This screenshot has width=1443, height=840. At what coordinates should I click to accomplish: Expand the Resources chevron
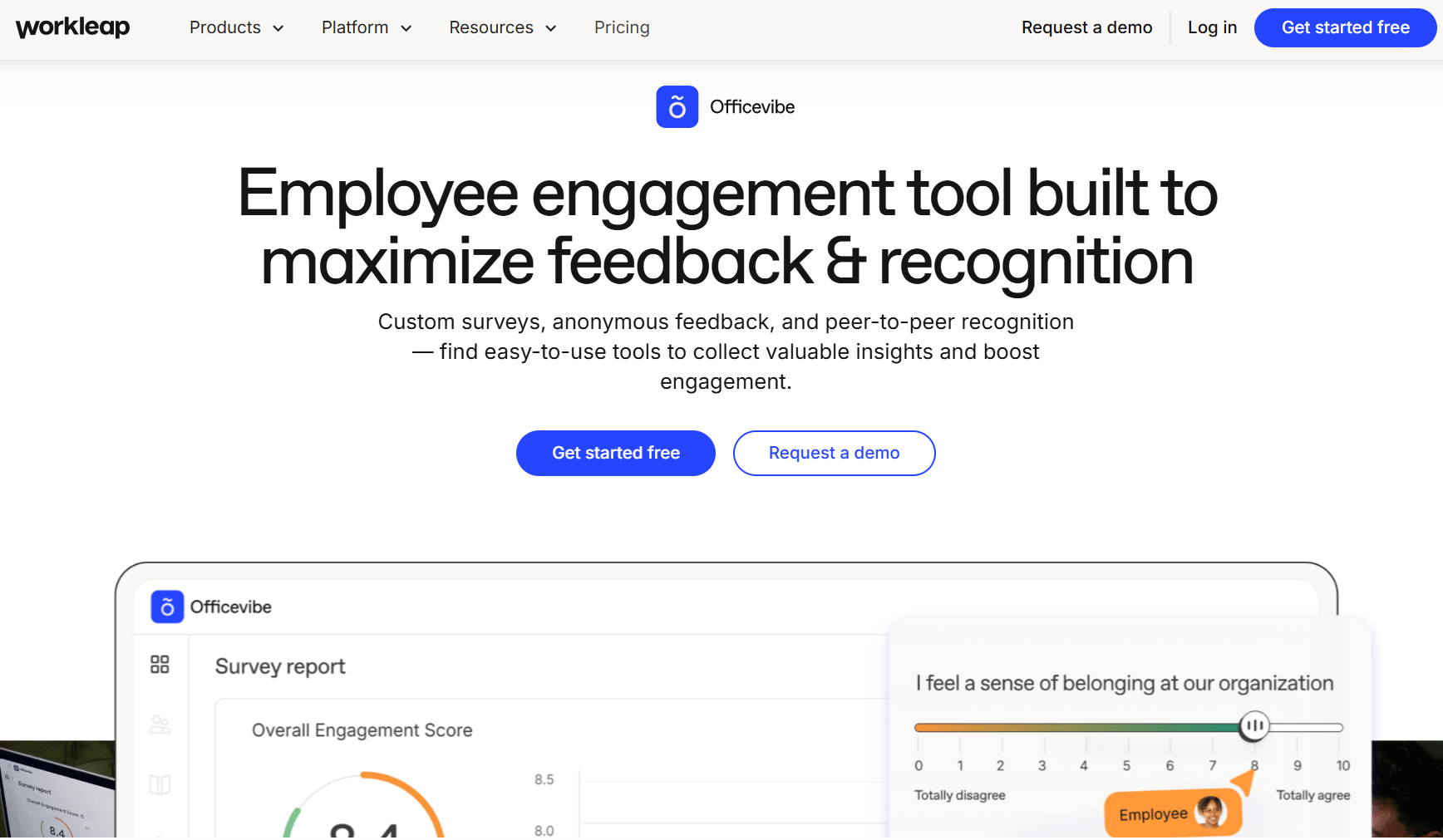tap(551, 28)
